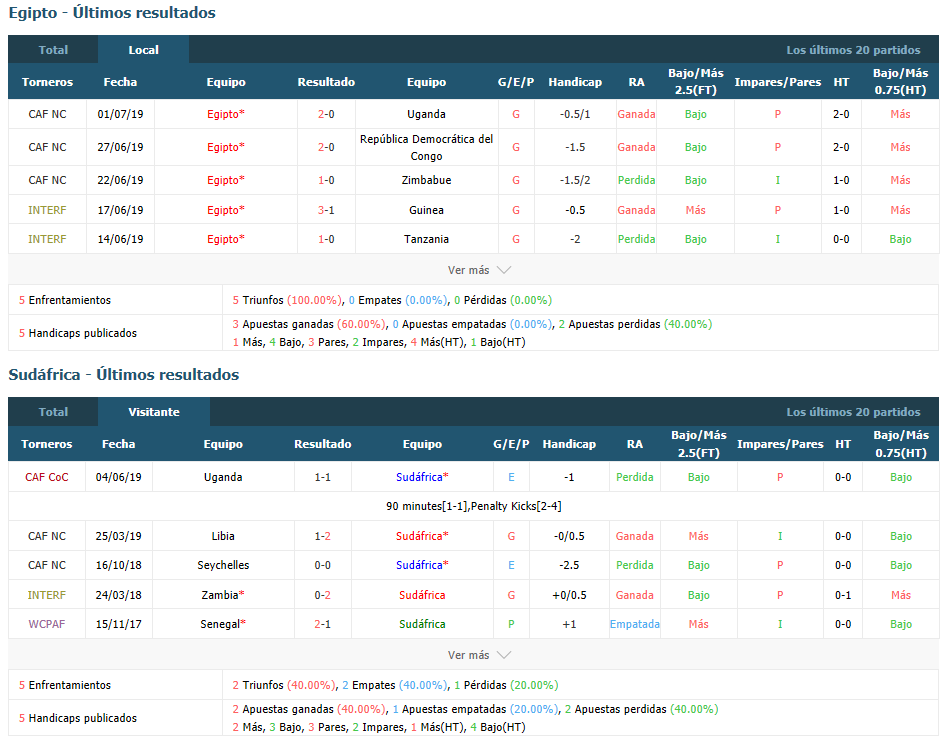The height and width of the screenshot is (741, 944).
Task: Click Impares/Pares header in Sudáfrica table
Action: pyautogui.click(x=780, y=444)
